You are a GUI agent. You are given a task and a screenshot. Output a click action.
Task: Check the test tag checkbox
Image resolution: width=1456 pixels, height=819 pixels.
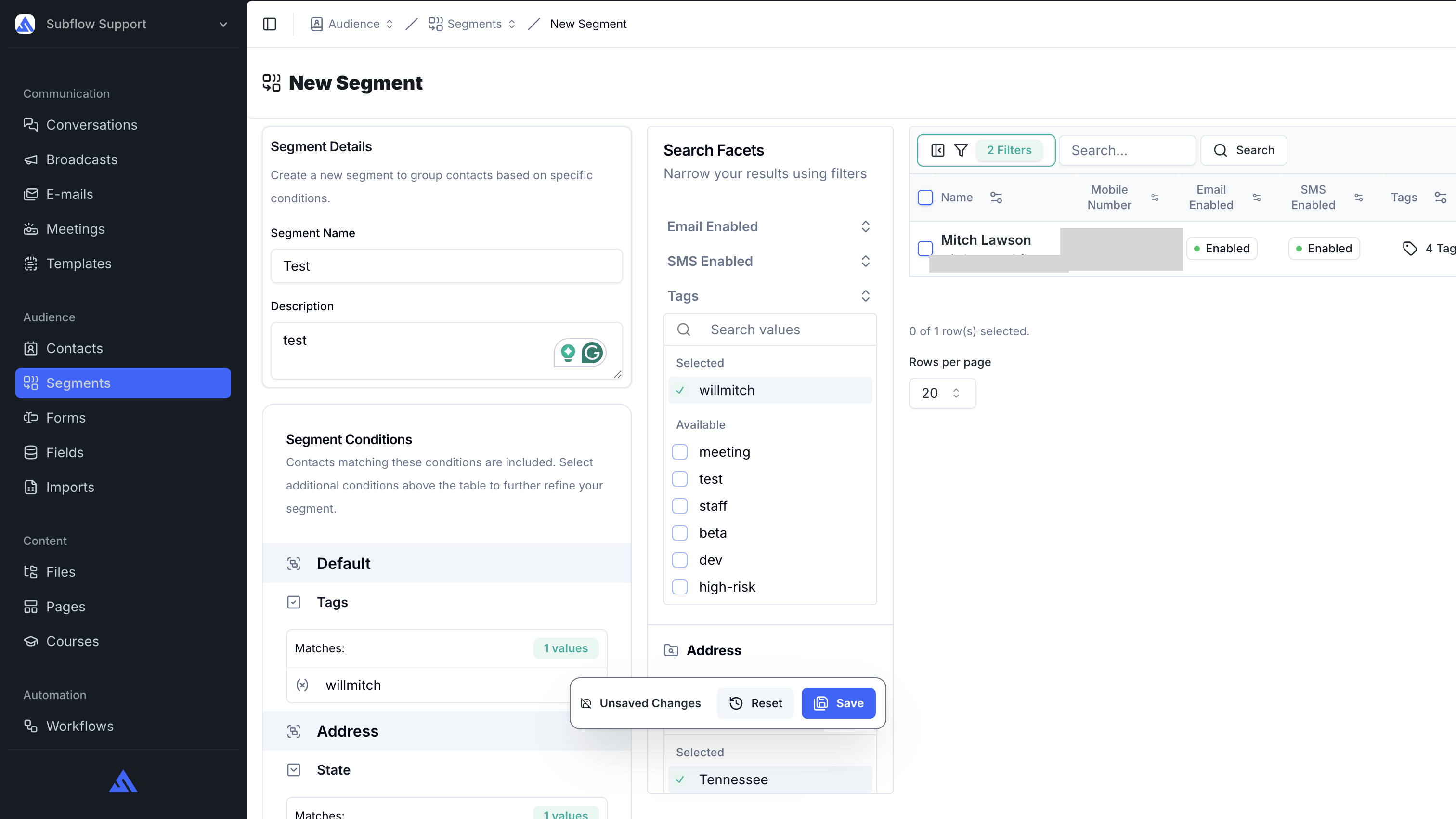679,479
